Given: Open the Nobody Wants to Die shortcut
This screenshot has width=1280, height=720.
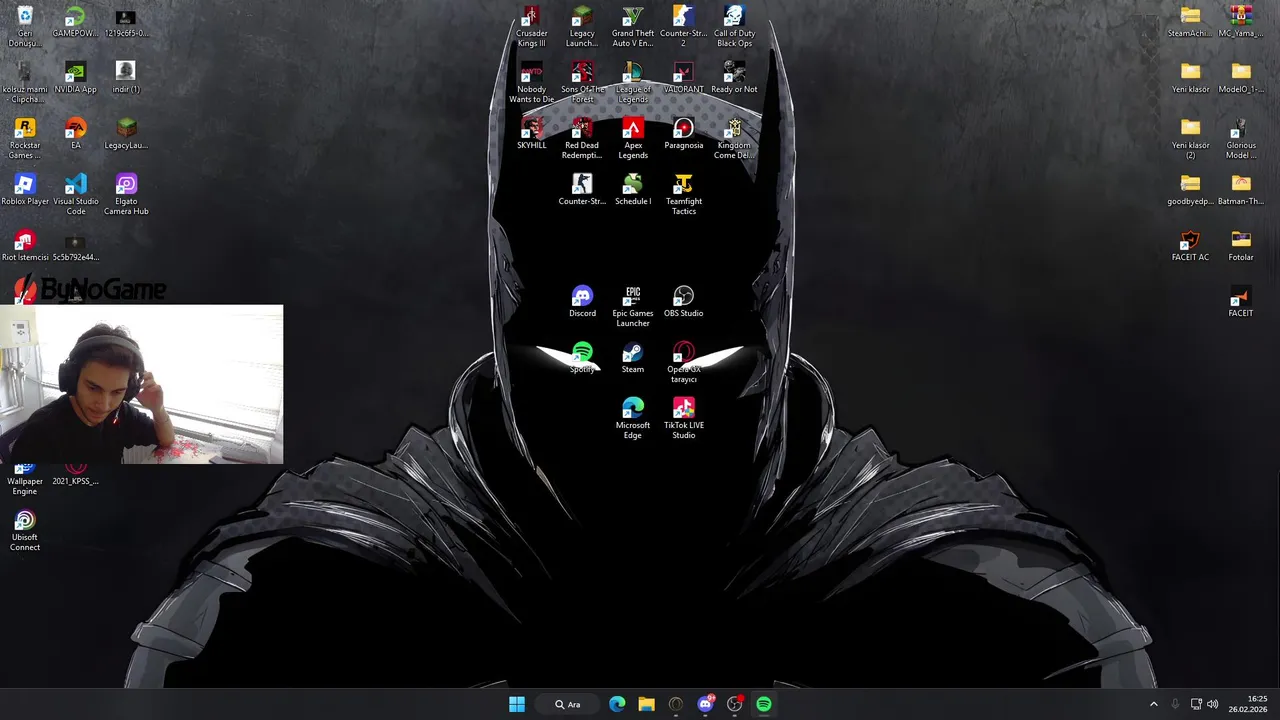Looking at the screenshot, I should pyautogui.click(x=531, y=83).
